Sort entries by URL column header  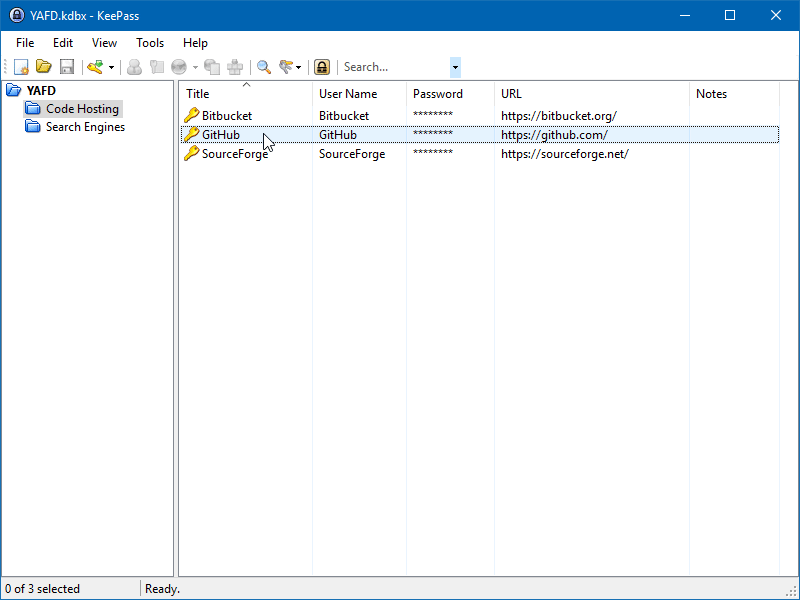click(x=591, y=94)
